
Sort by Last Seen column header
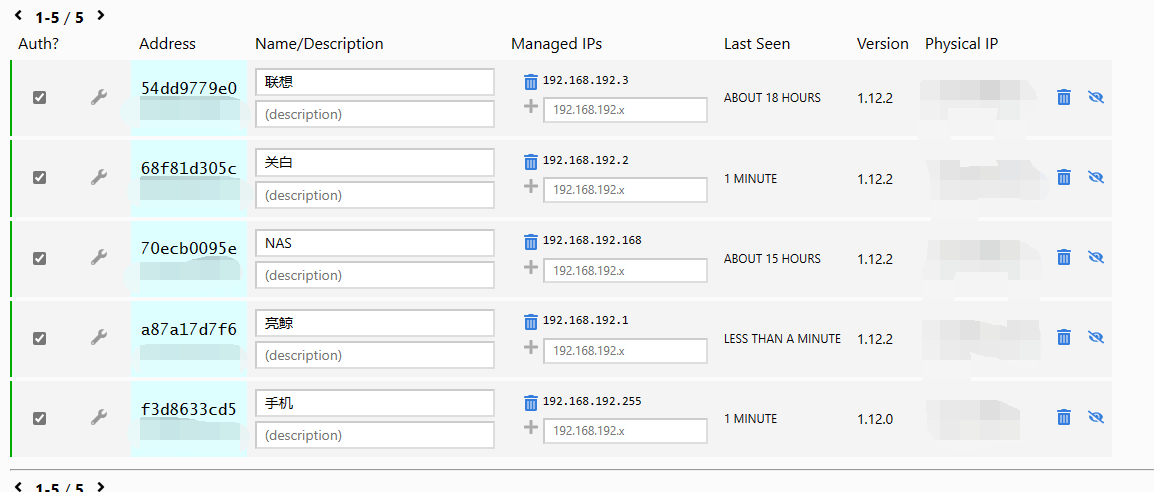757,44
